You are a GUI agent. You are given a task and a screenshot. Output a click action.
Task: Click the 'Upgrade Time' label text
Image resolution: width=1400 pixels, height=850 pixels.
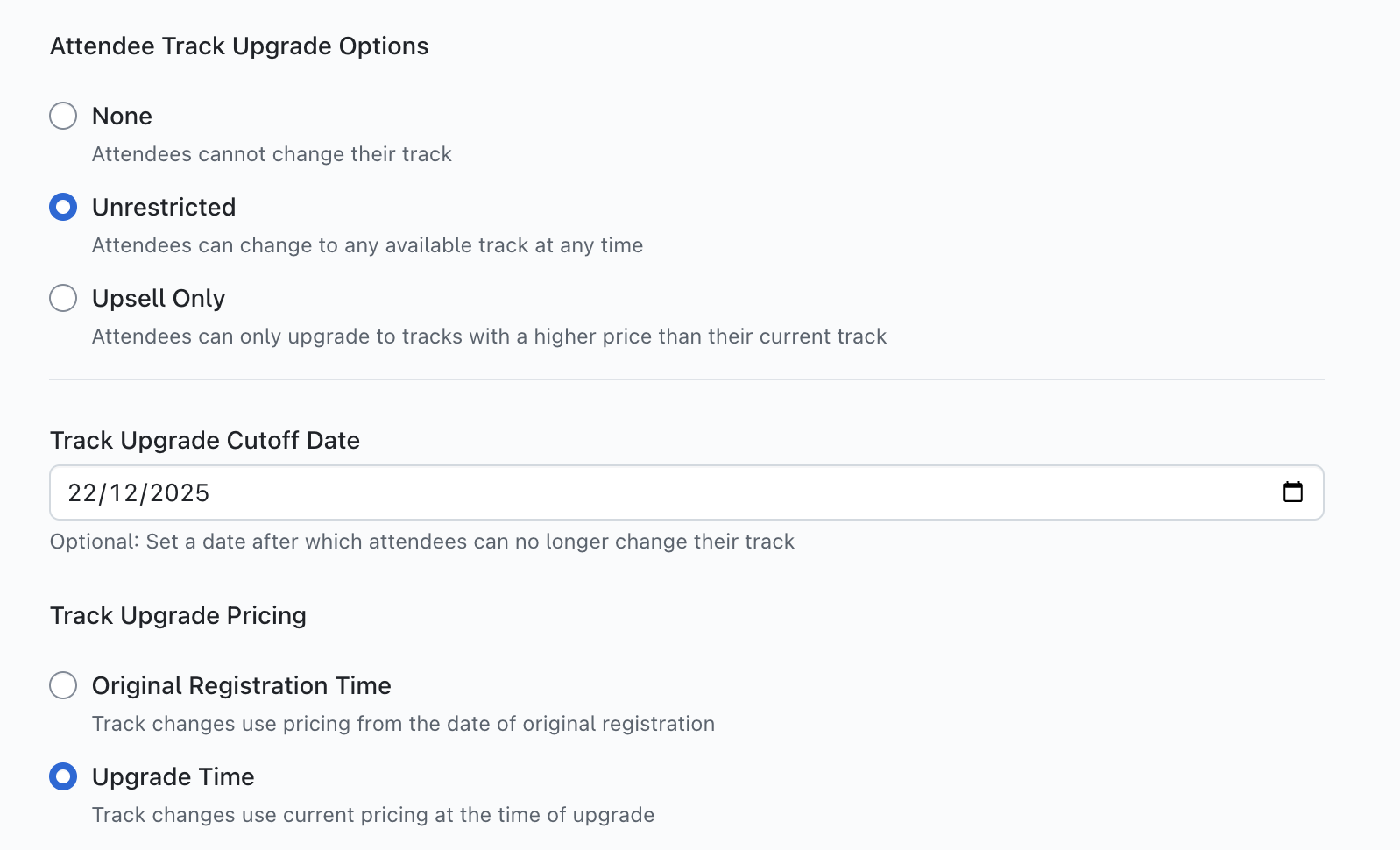[173, 776]
